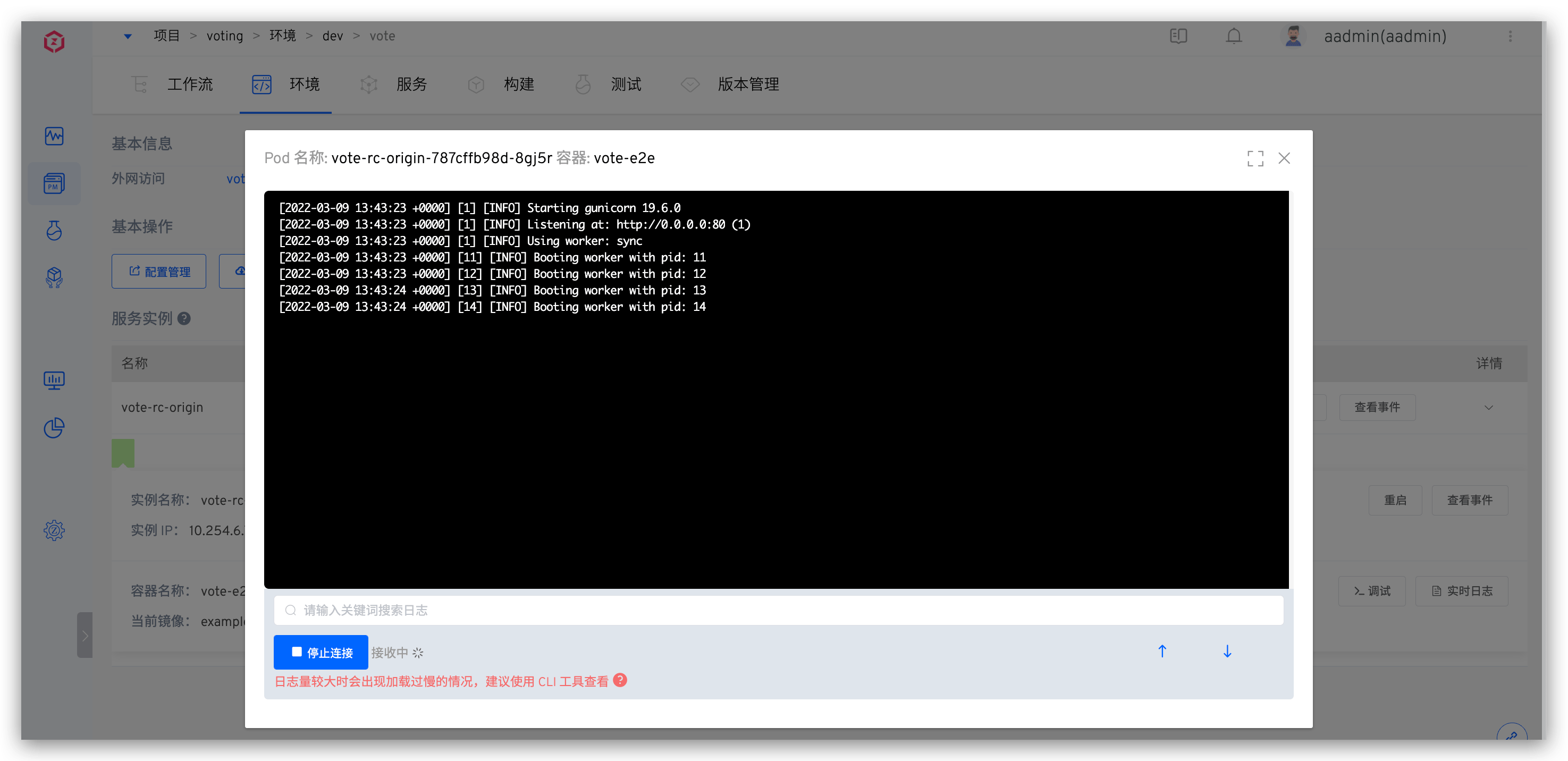Click the 重启 restart button
This screenshot has width=1568, height=761.
[x=1395, y=500]
